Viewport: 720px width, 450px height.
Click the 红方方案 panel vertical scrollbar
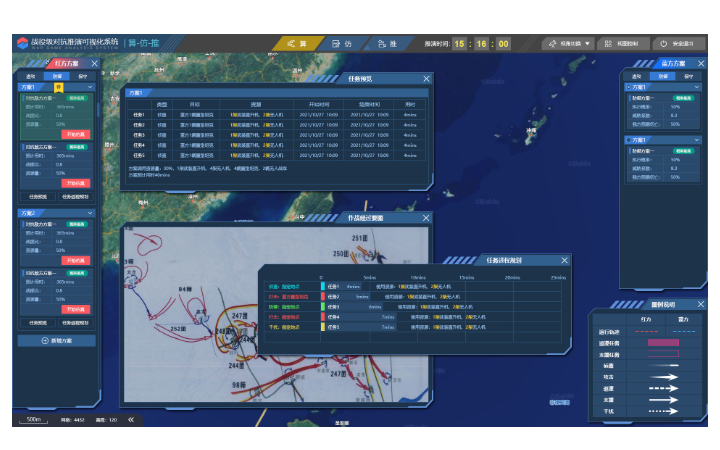pyautogui.click(x=98, y=110)
